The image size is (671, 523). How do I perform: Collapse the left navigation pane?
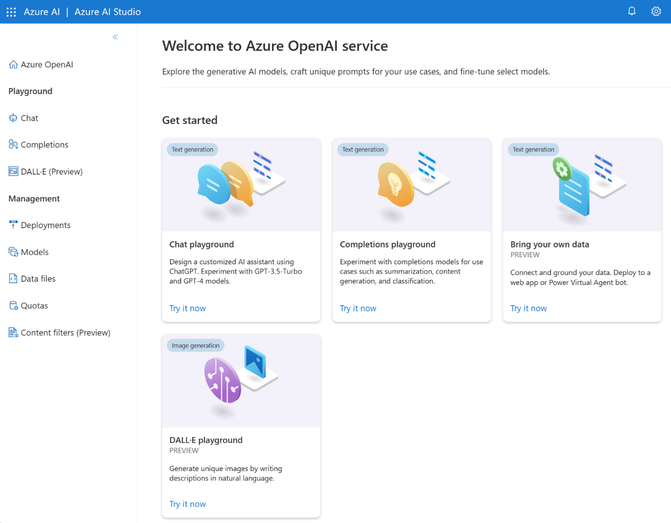(115, 37)
